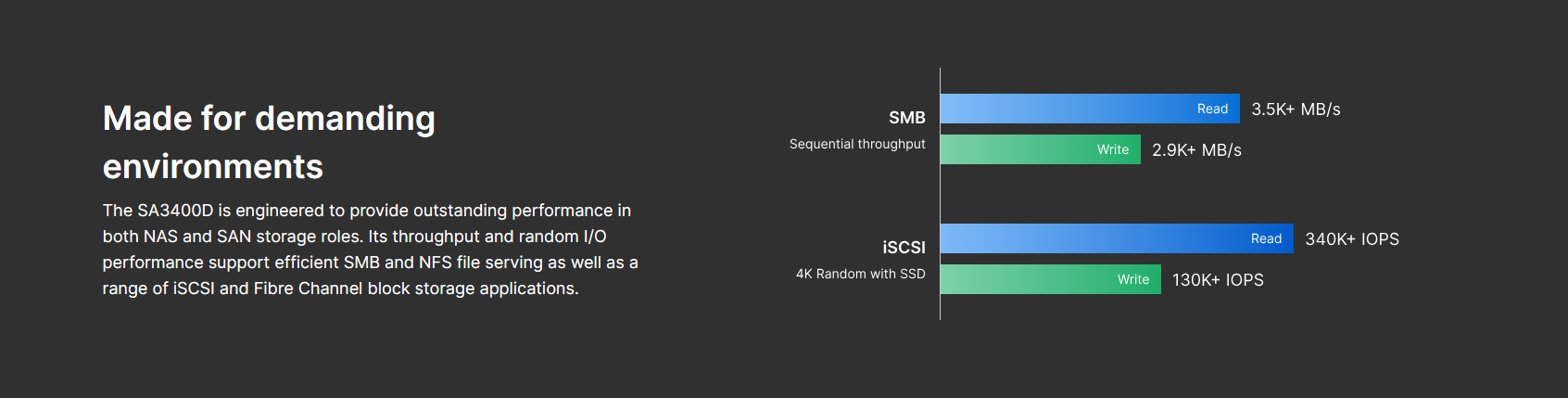Click the 'Made for demanding environments' heading
The height and width of the screenshot is (398, 1568).
(x=269, y=142)
